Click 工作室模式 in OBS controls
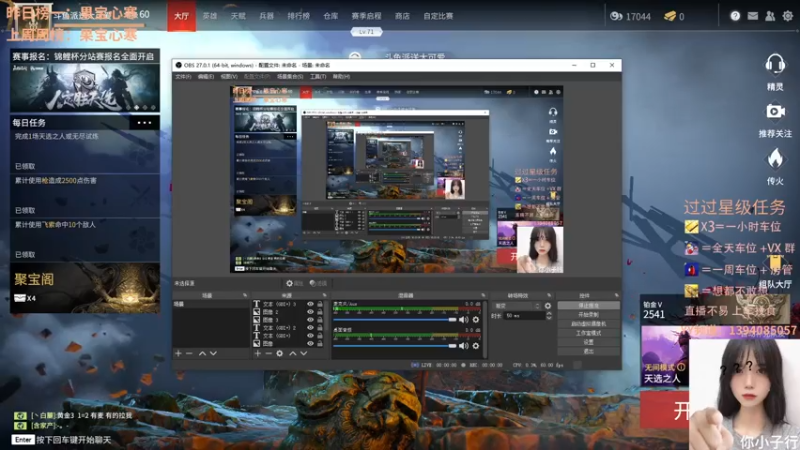Screen dimensions: 800x450 588,333
